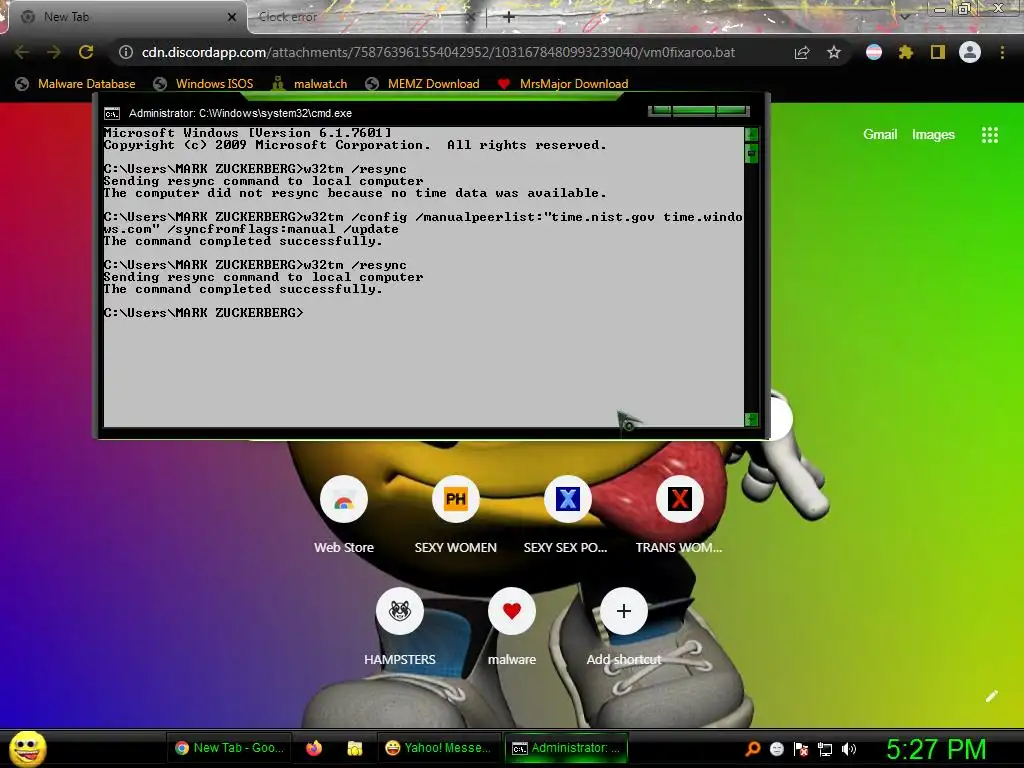Open the malware heart shortcut
The image size is (1024, 768).
coord(512,627)
